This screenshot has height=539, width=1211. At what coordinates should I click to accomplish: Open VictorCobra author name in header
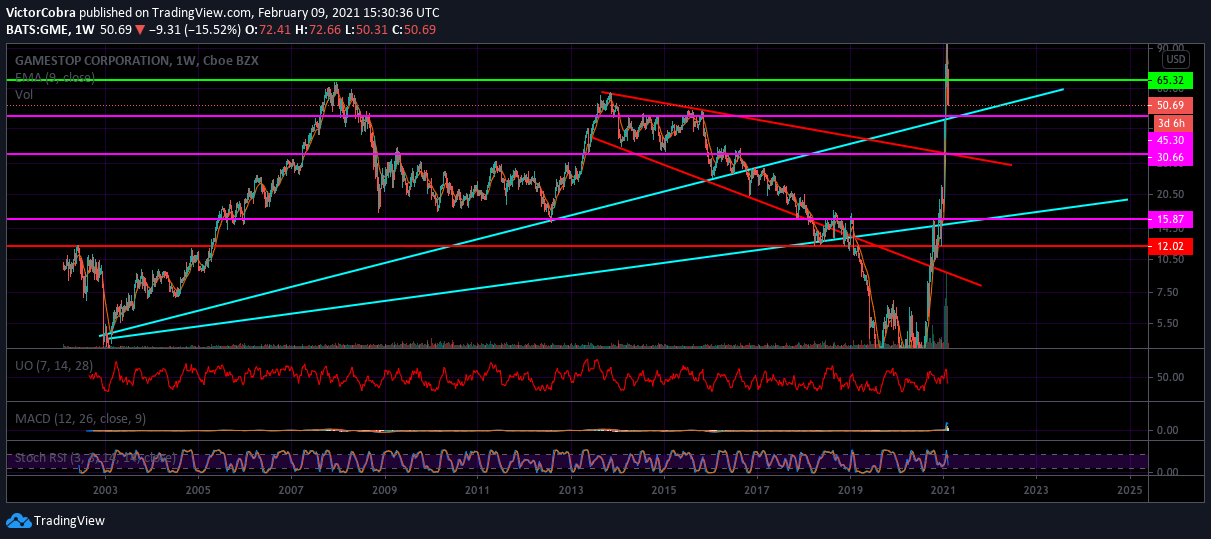pyautogui.click(x=40, y=13)
